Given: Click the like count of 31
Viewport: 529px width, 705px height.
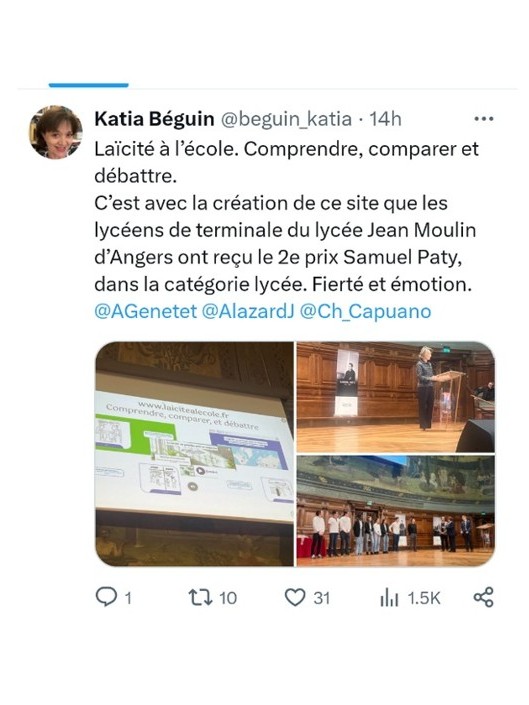Looking at the screenshot, I should [x=322, y=598].
